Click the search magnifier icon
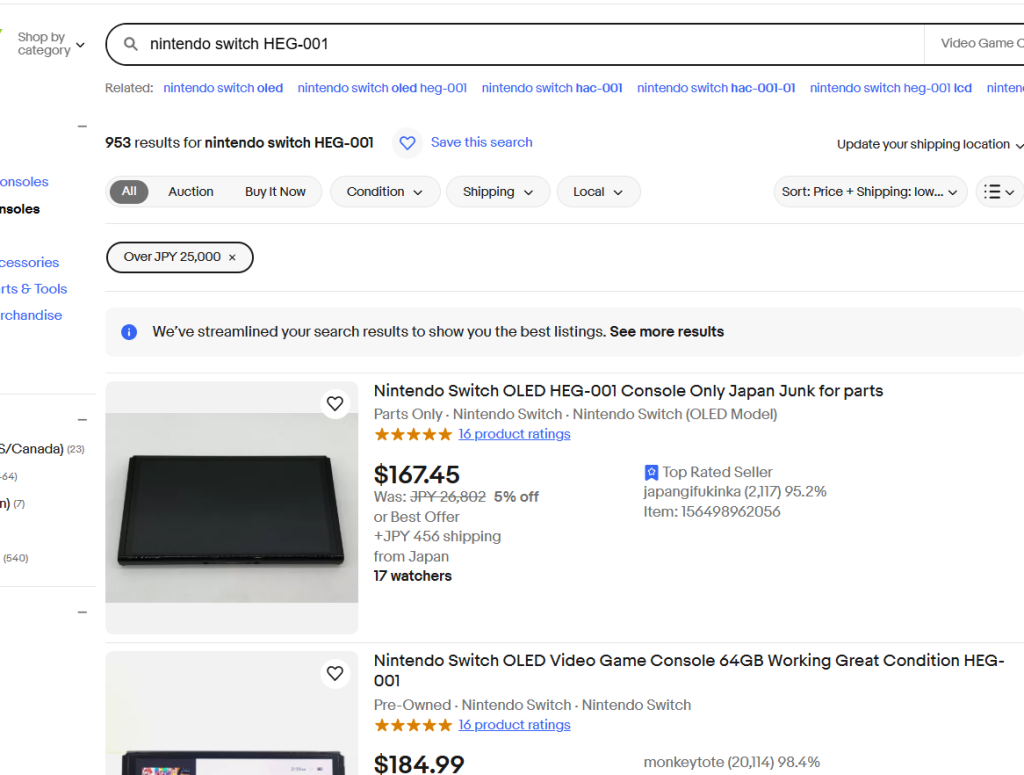This screenshot has height=775, width=1024. click(131, 44)
